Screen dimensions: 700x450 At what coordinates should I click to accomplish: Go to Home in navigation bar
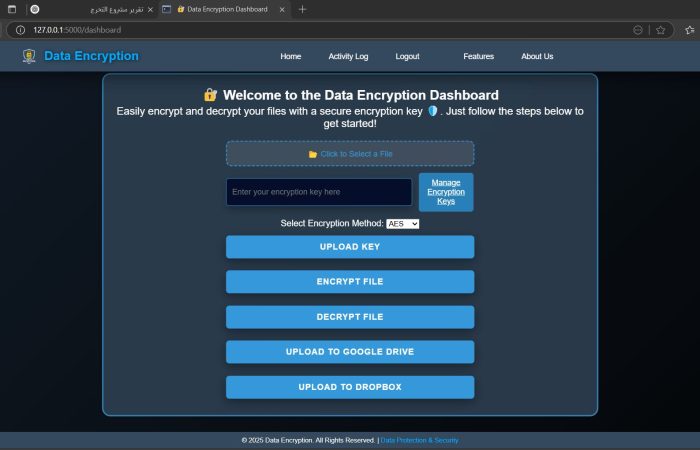(290, 57)
